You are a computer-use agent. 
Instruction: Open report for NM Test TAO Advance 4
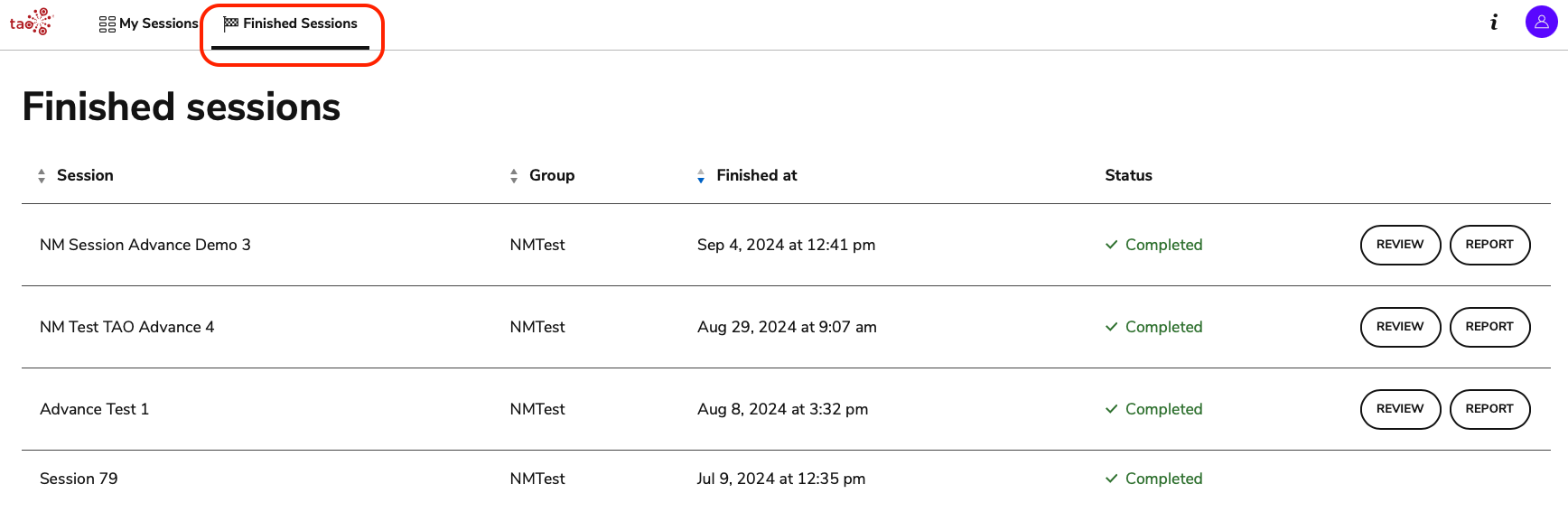[1489, 327]
